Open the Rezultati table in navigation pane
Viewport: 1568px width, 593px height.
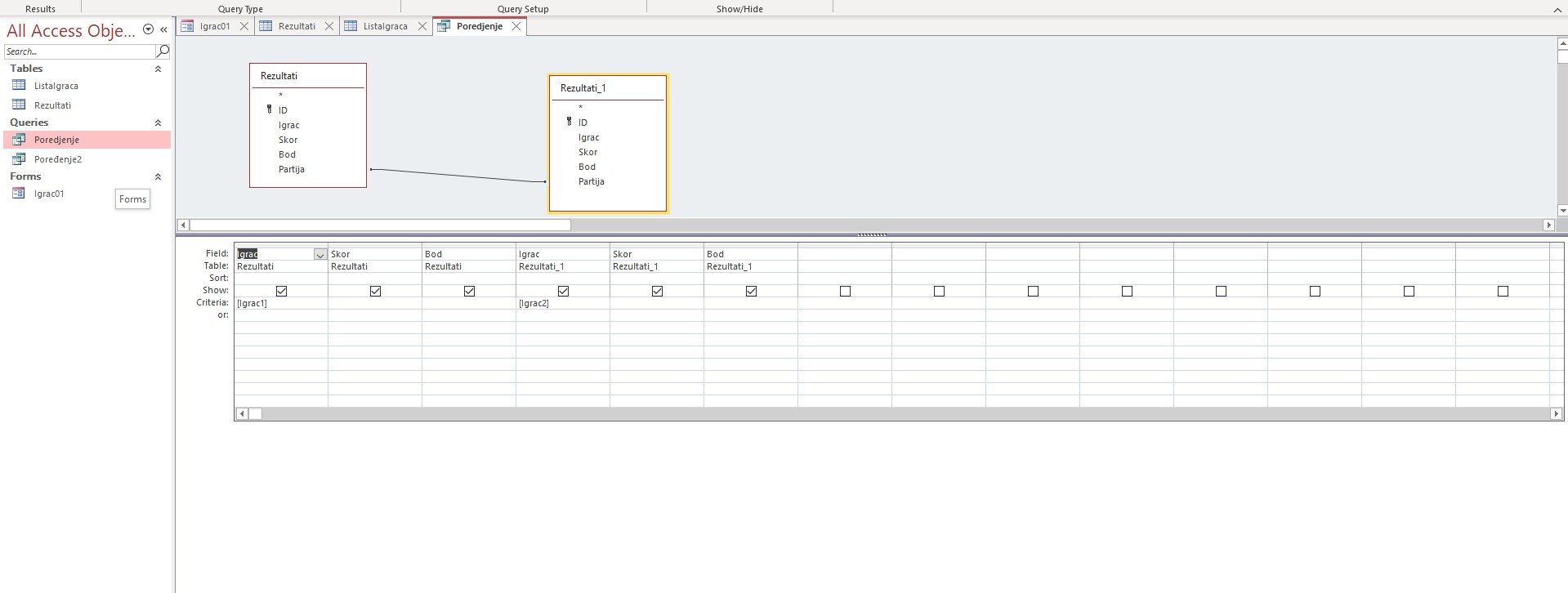coord(52,105)
